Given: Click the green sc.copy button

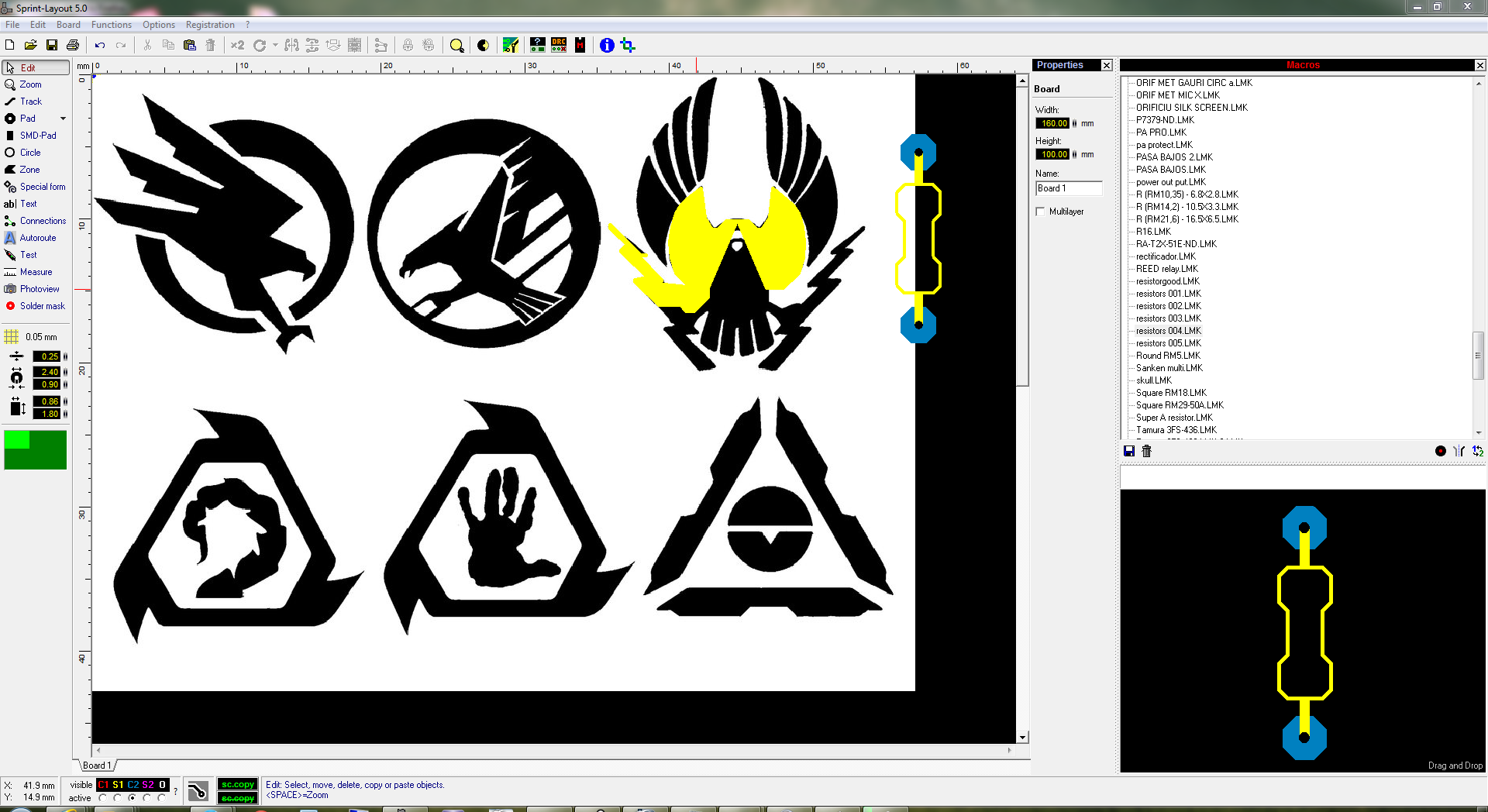Looking at the screenshot, I should point(238,784).
